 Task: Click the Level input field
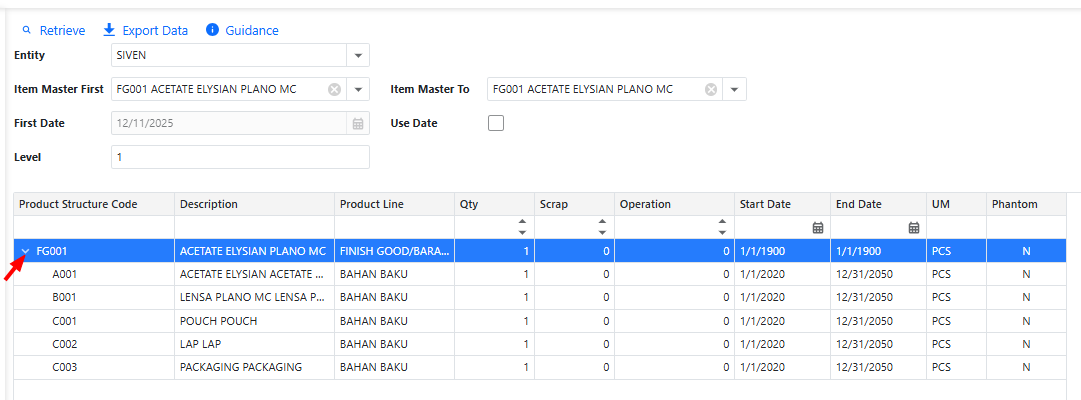coord(240,157)
